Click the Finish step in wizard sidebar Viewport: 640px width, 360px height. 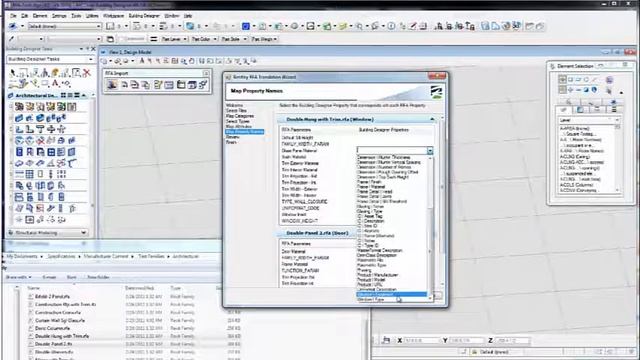(x=231, y=142)
